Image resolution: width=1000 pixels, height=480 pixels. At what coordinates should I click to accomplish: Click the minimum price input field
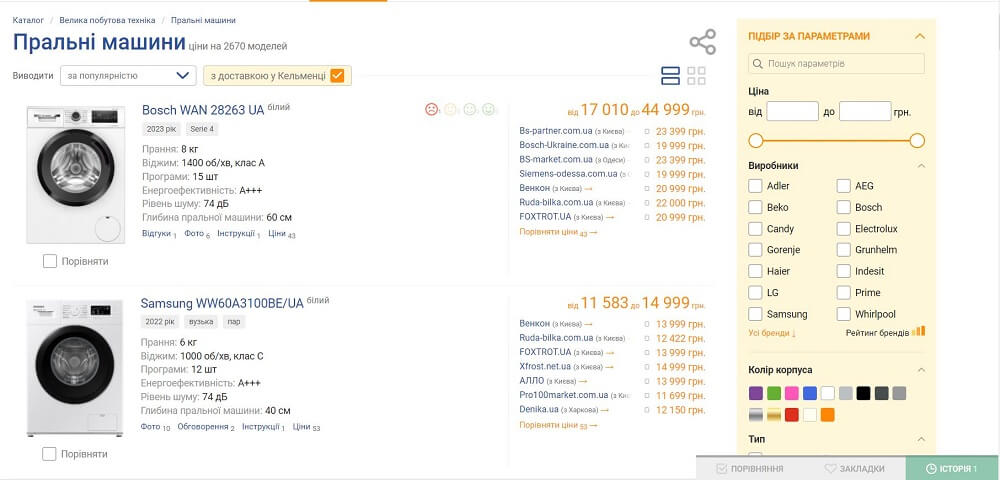coord(792,112)
